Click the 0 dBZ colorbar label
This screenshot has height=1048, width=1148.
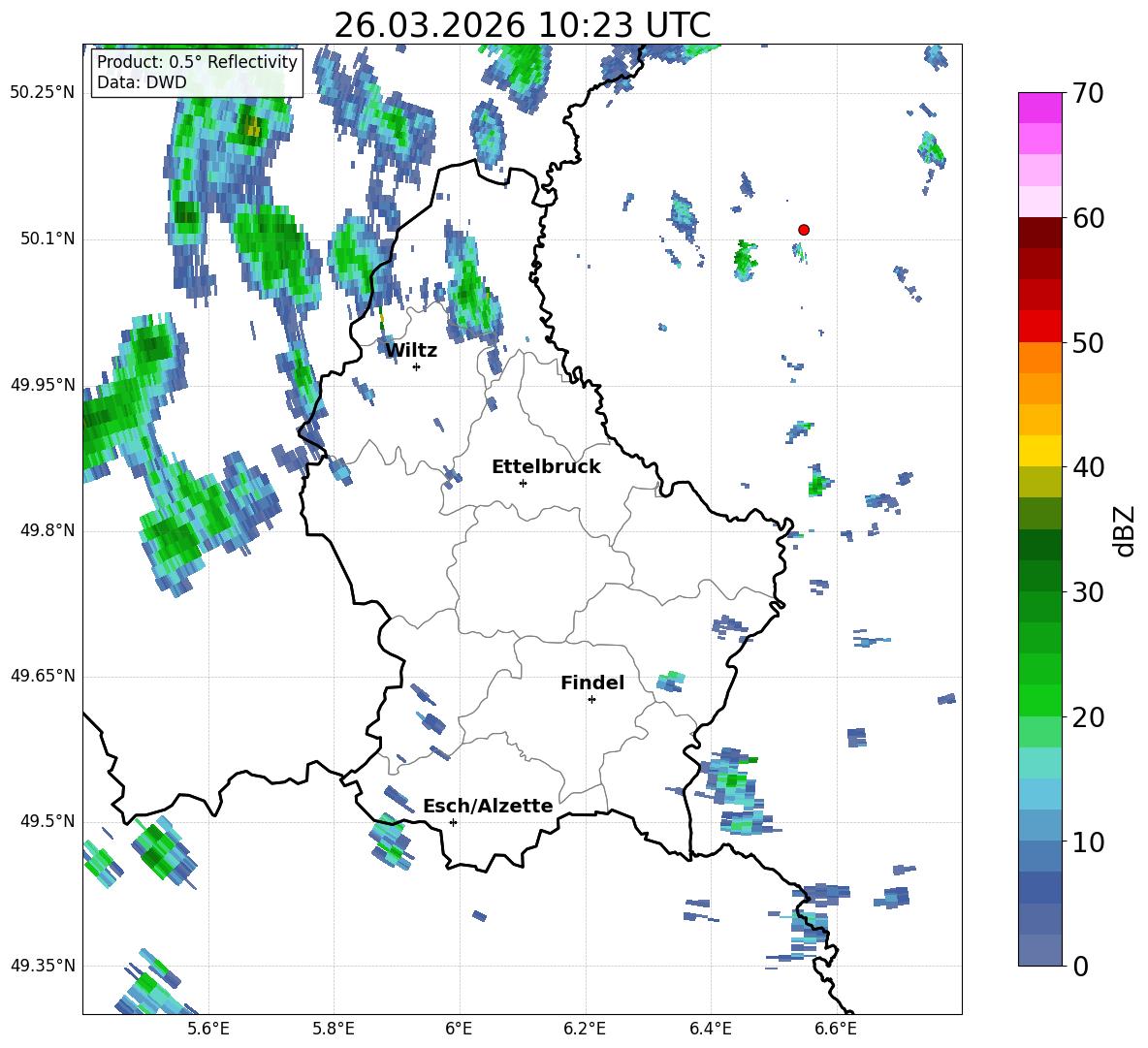[1081, 967]
